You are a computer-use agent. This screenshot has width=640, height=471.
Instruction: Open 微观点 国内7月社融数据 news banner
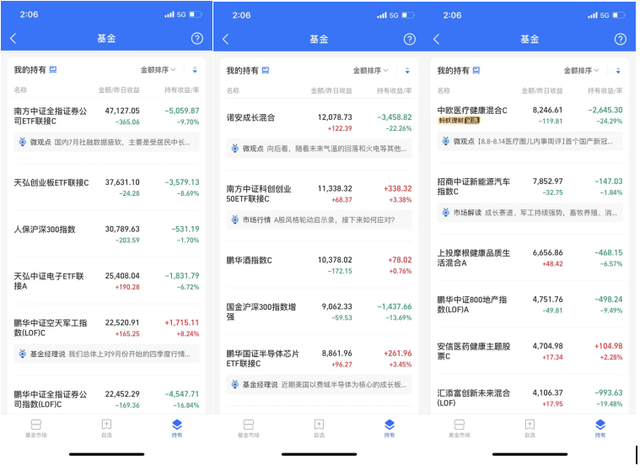click(107, 142)
